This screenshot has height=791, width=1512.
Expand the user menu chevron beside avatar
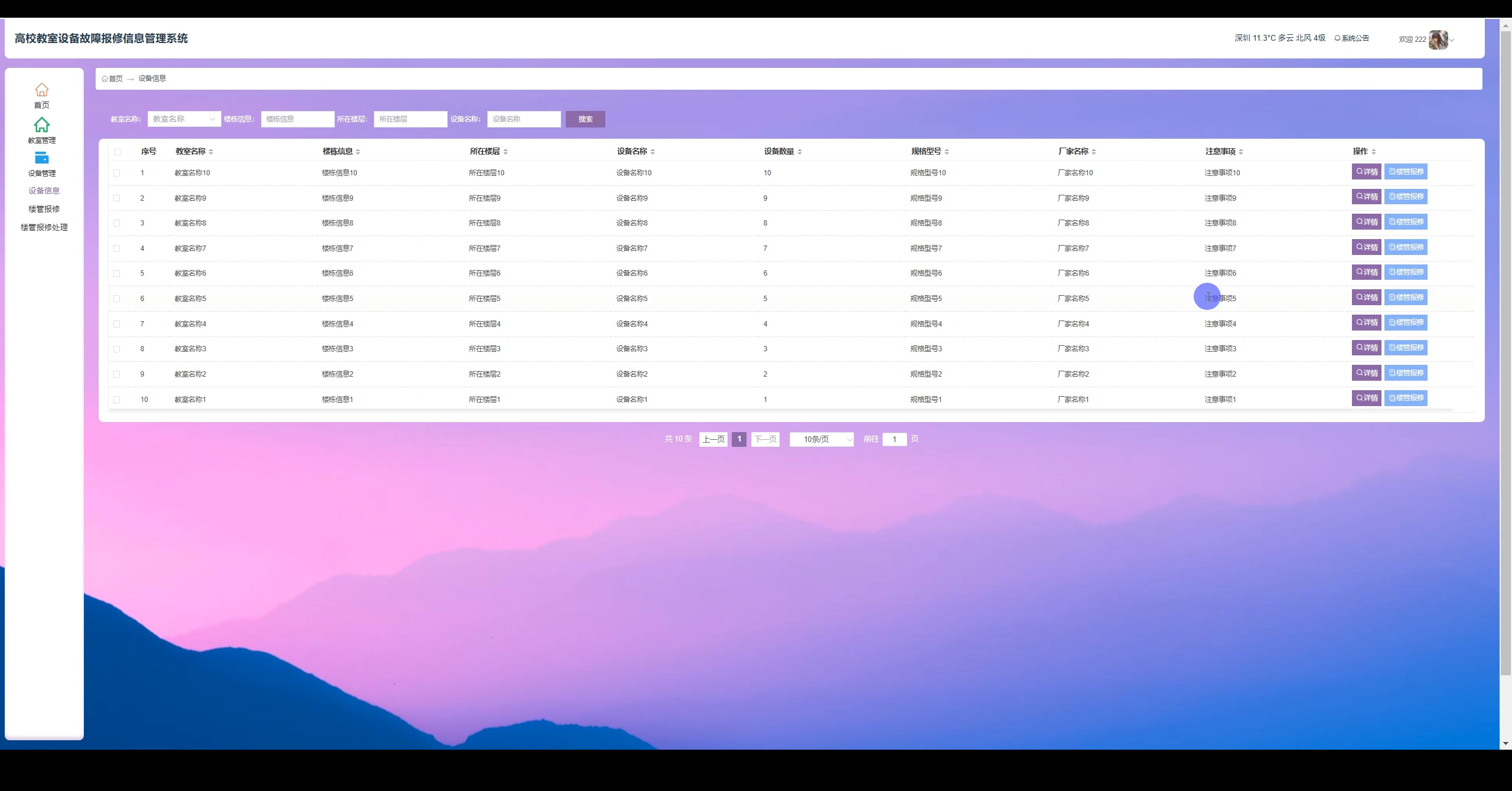(x=1451, y=40)
